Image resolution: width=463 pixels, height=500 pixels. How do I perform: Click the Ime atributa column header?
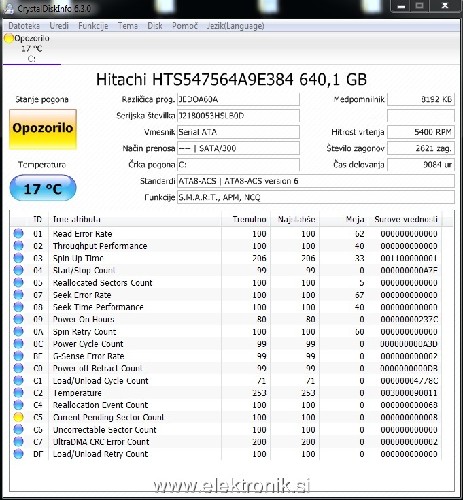point(135,219)
